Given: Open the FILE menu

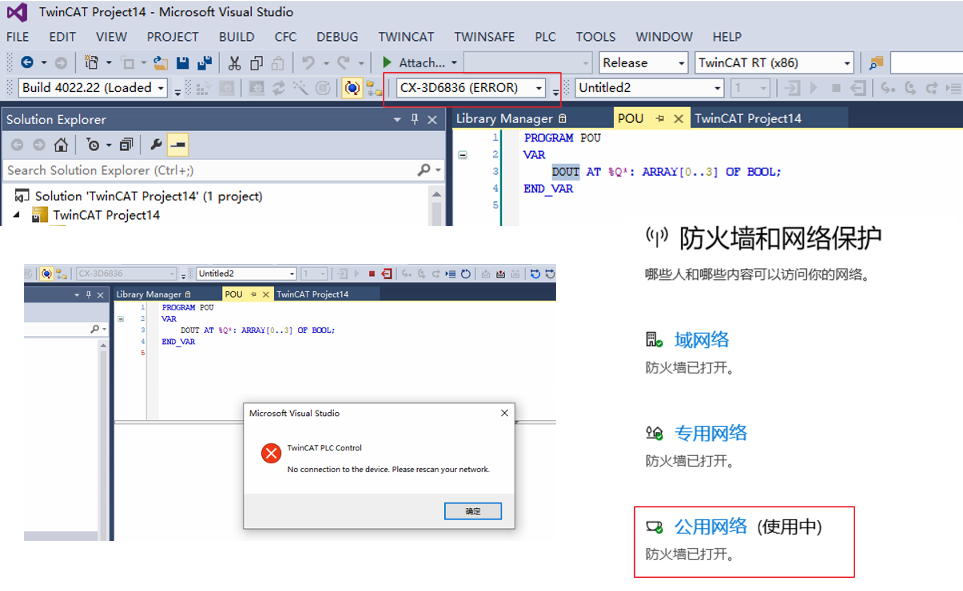Looking at the screenshot, I should tap(17, 37).
